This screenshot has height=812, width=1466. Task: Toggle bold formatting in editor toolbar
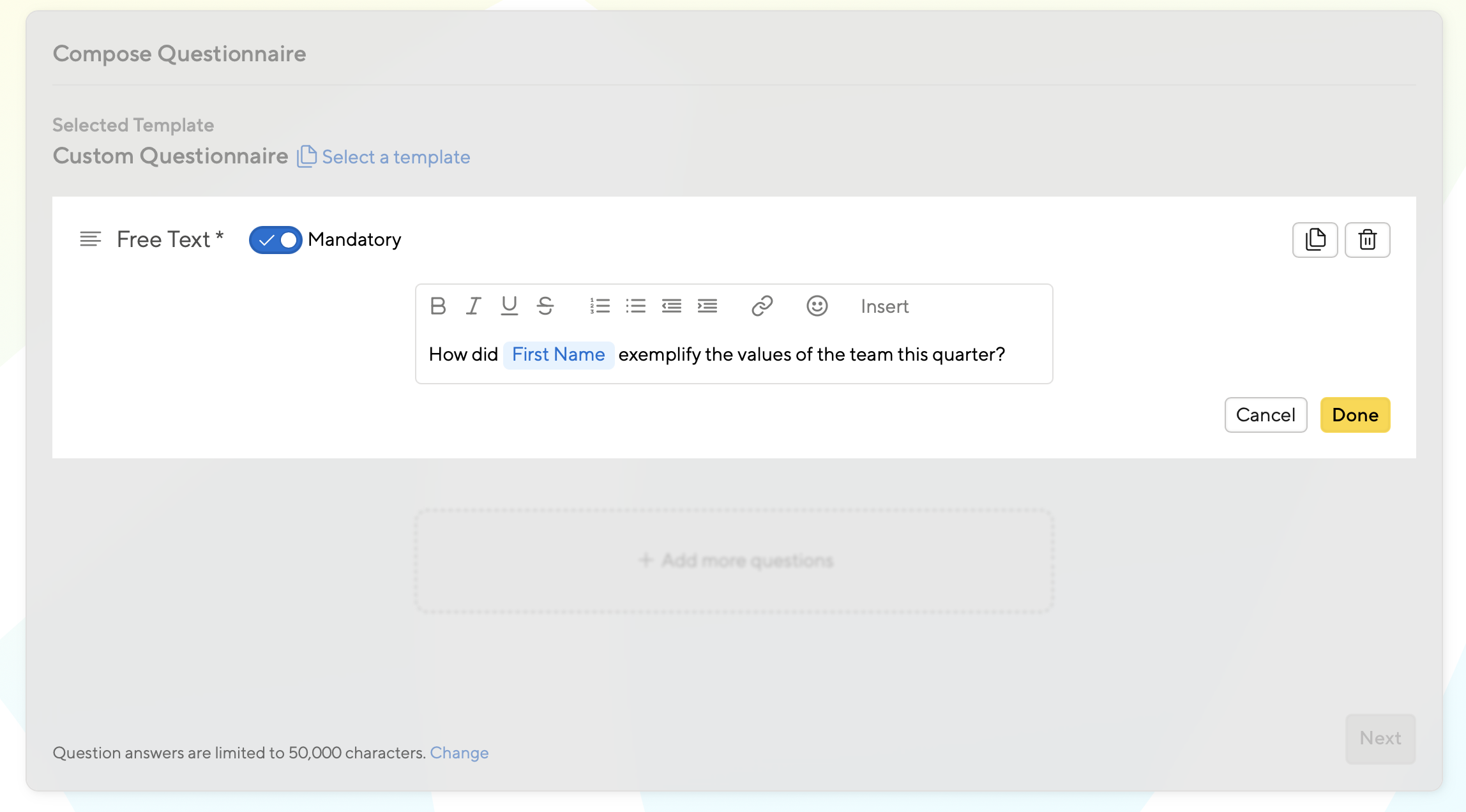[x=438, y=306]
